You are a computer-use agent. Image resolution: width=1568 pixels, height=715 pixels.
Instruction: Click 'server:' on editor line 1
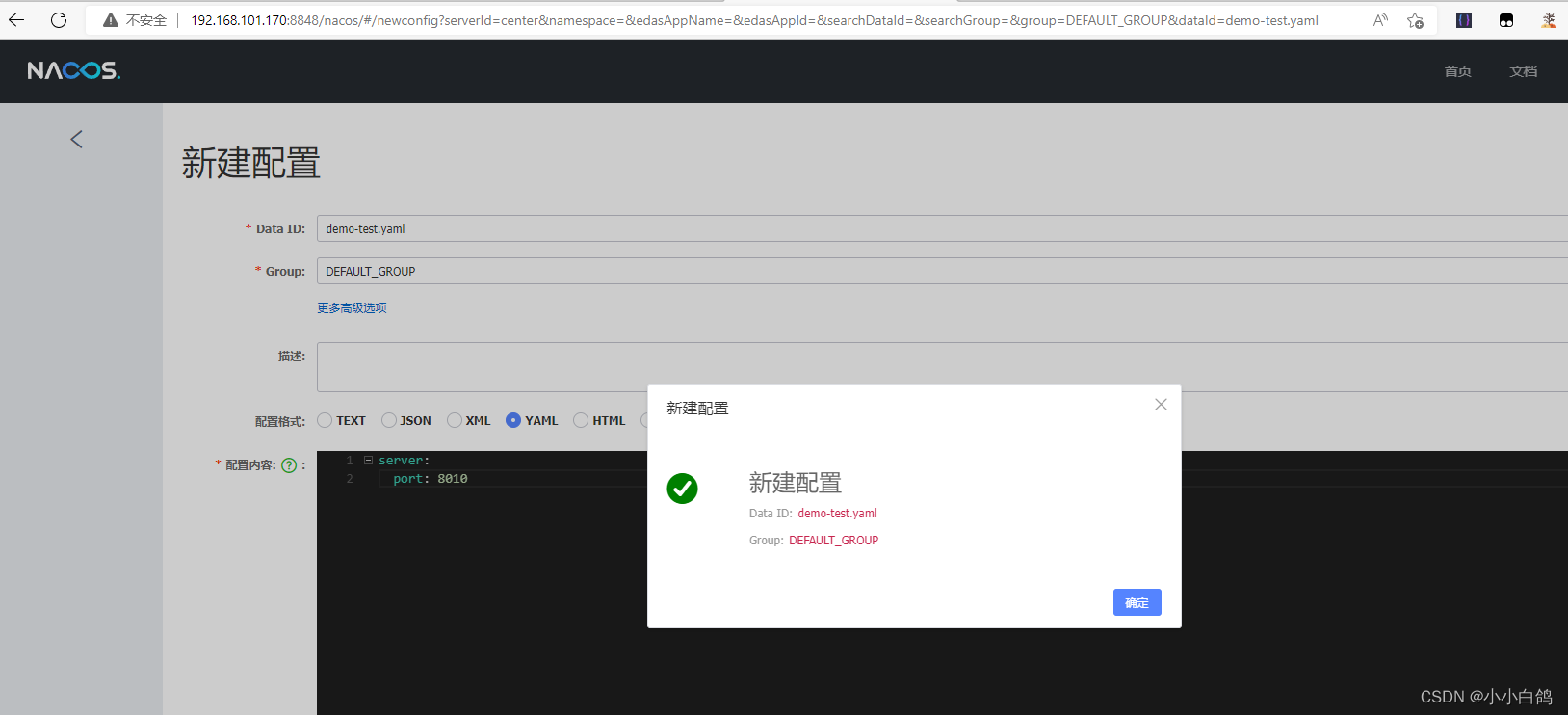[404, 461]
